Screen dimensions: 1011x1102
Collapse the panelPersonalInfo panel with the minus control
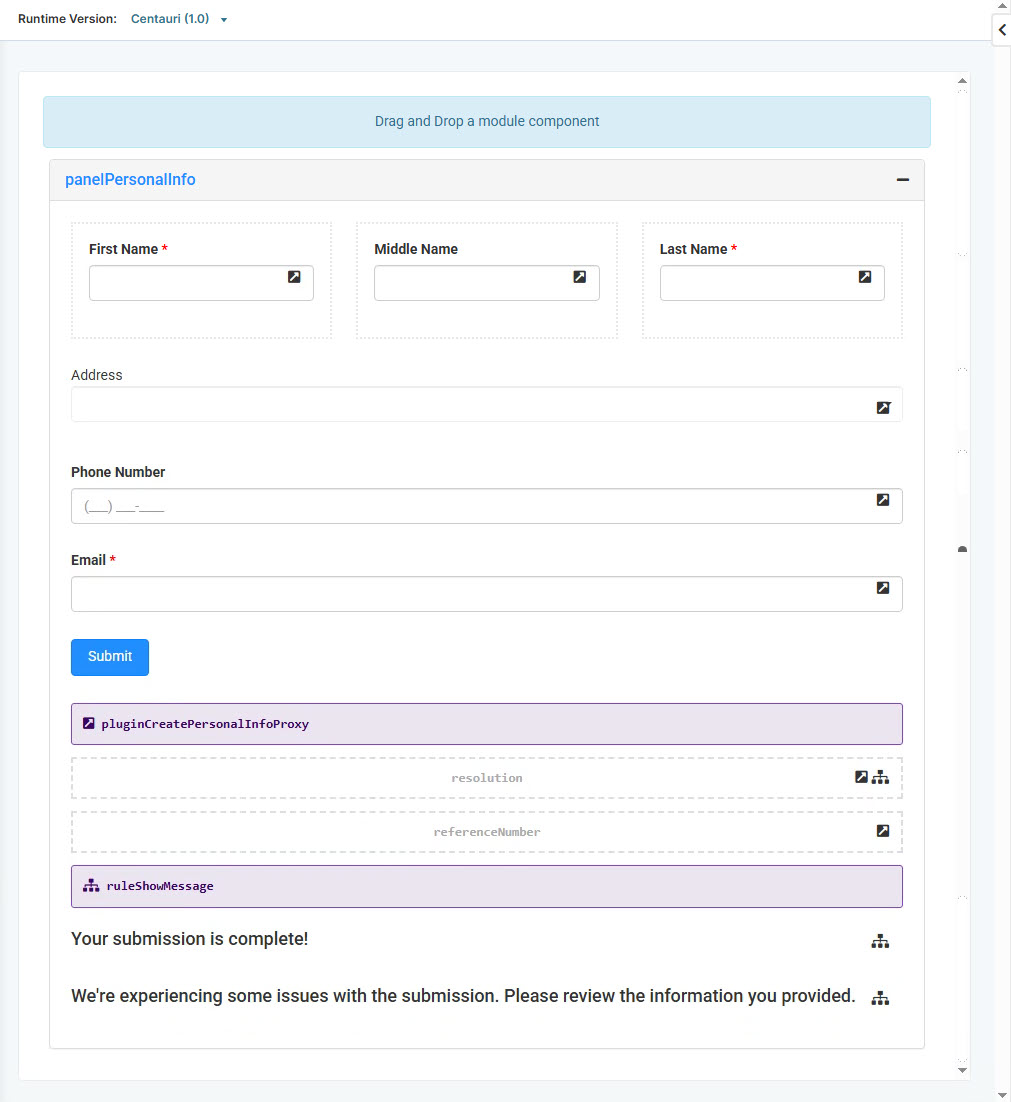click(x=903, y=179)
